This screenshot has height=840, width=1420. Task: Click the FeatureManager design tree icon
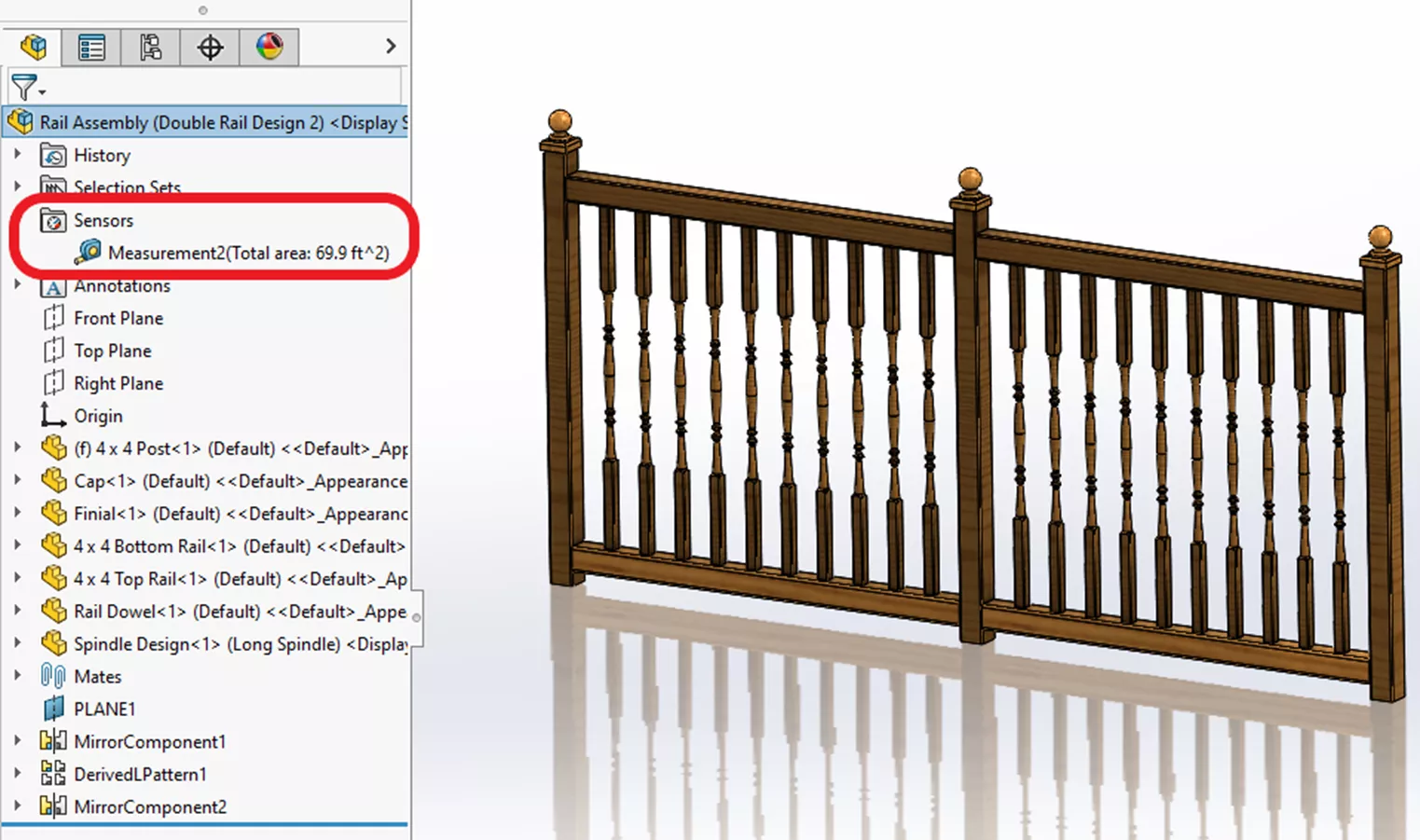click(33, 47)
